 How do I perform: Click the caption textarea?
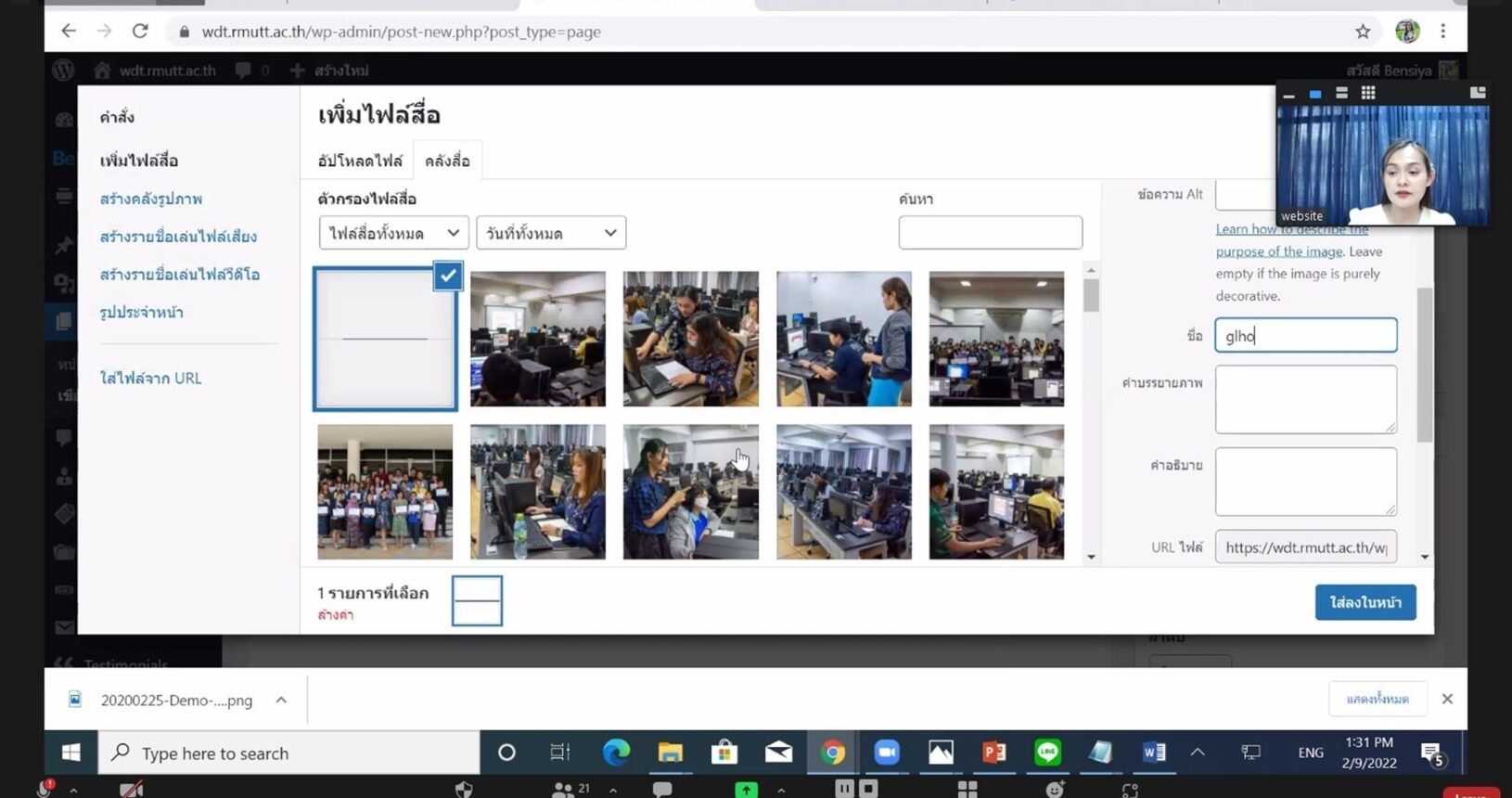click(1305, 399)
